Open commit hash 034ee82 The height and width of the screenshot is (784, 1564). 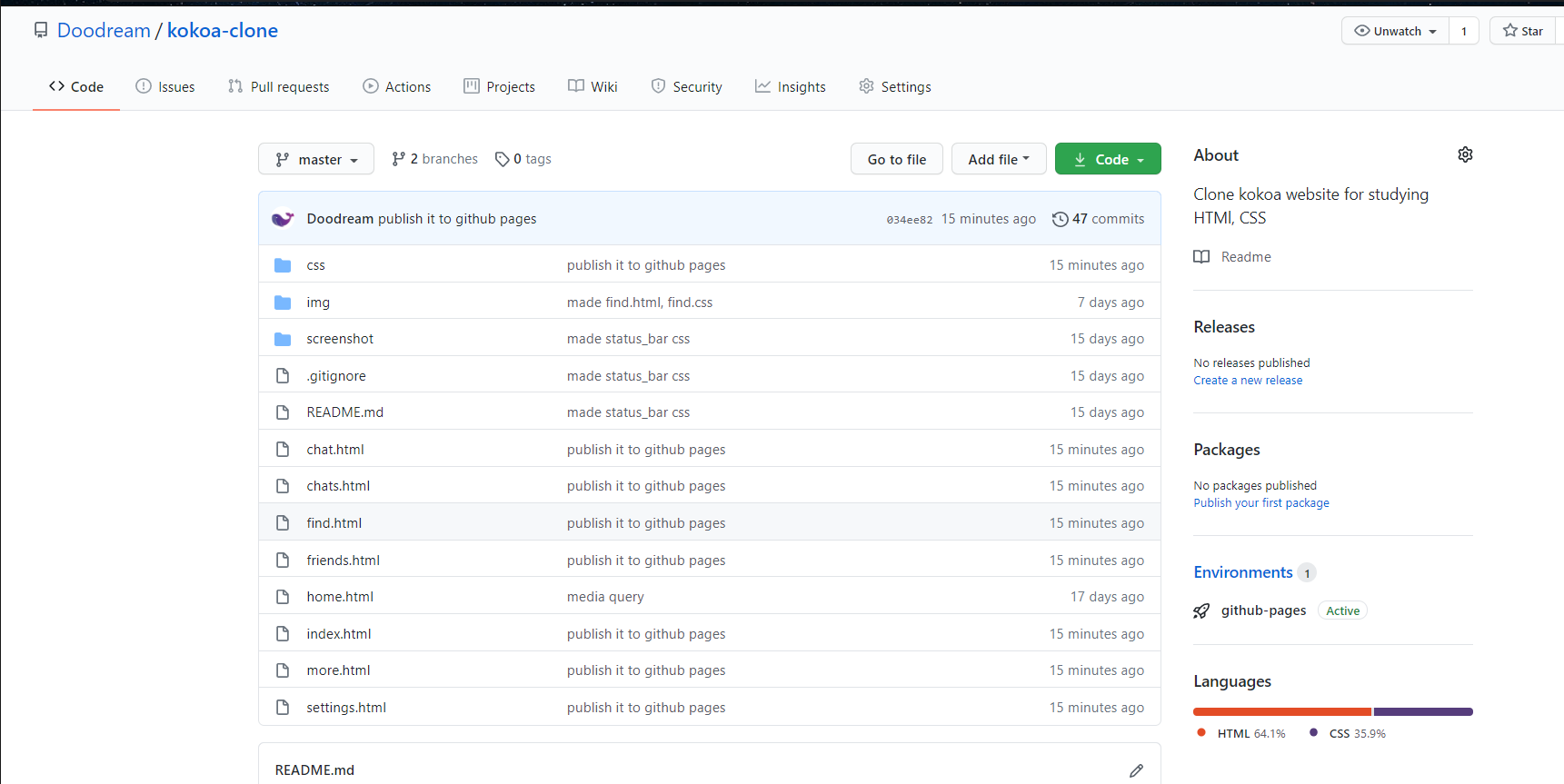[x=910, y=220]
